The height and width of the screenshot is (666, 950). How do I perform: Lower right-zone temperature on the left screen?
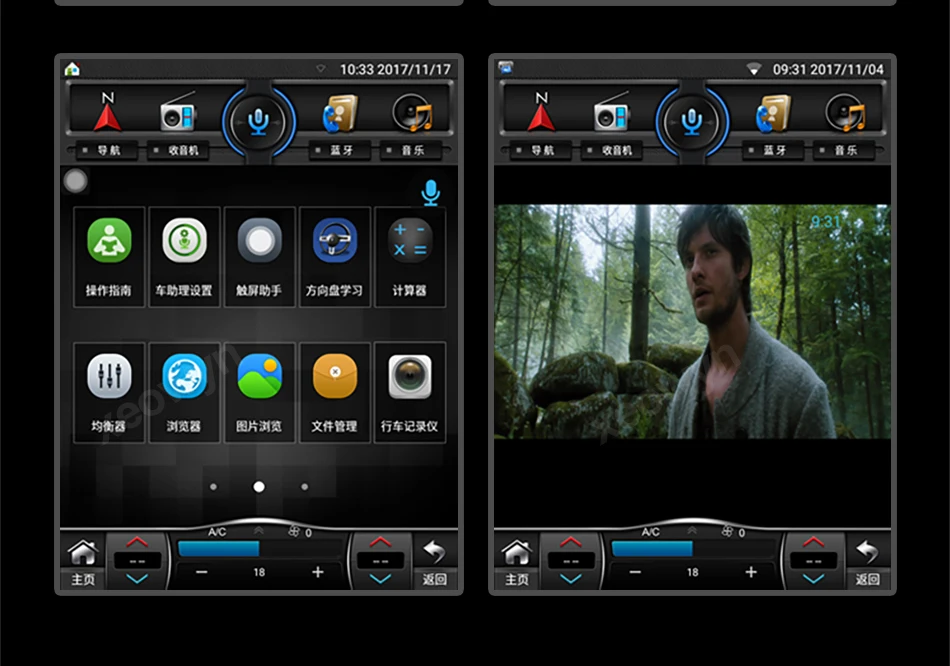coord(380,579)
